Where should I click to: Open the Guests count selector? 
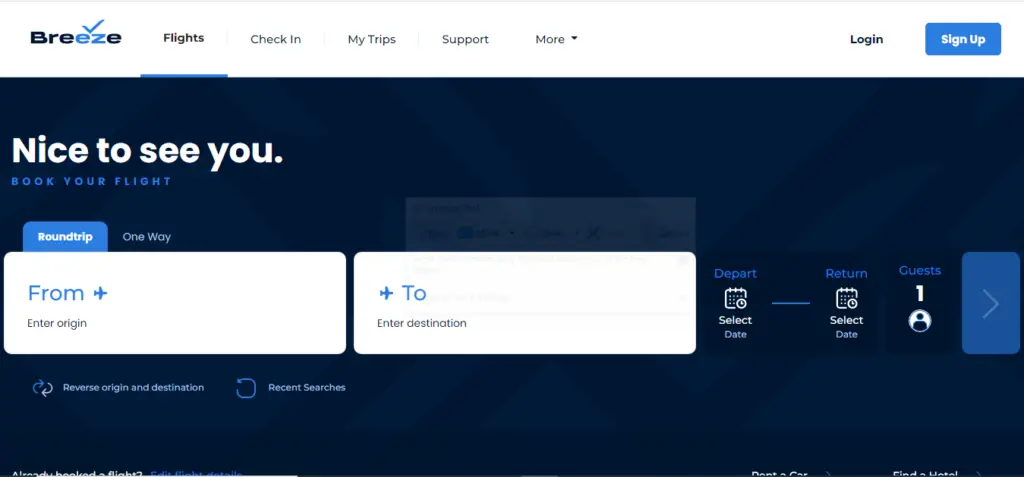[x=920, y=303]
